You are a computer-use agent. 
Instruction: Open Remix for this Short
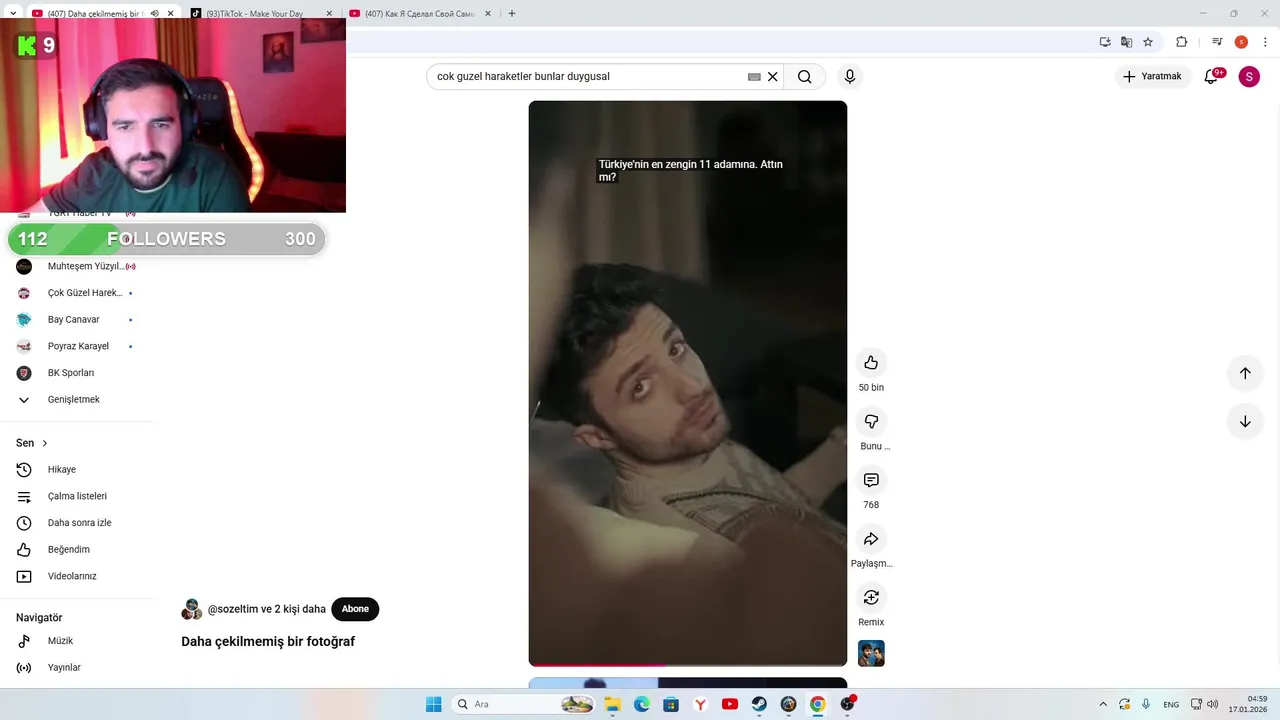click(871, 597)
